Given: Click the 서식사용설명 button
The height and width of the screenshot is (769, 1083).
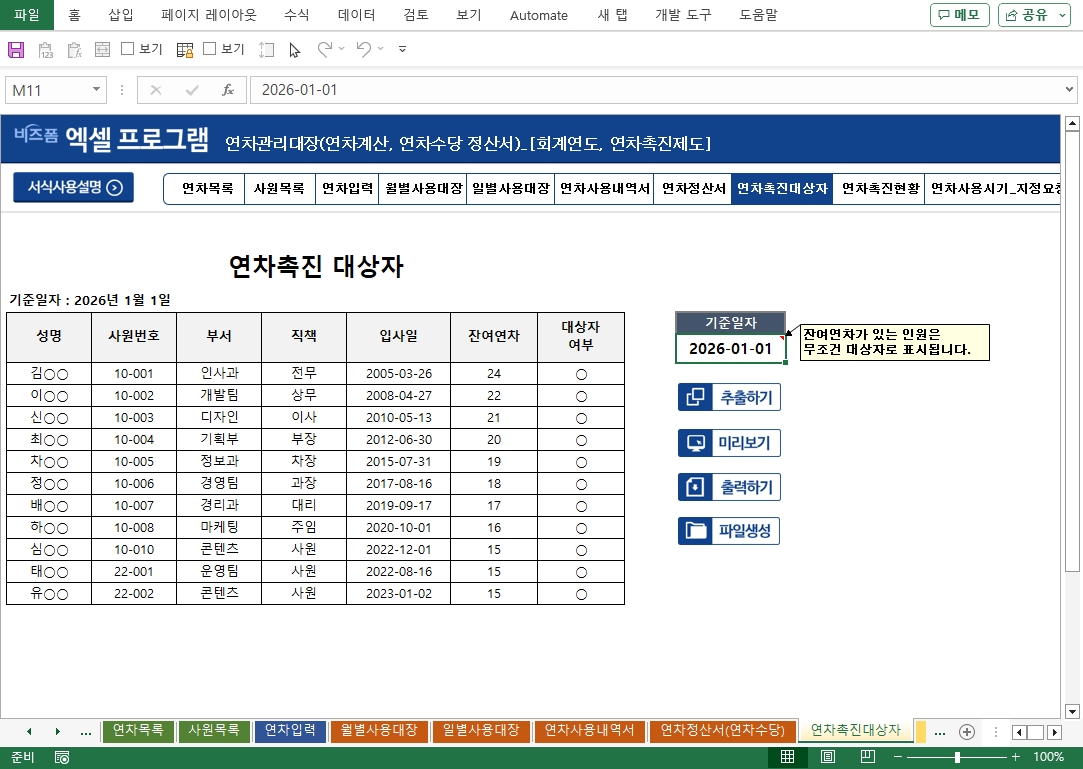Looking at the screenshot, I should tap(73, 187).
